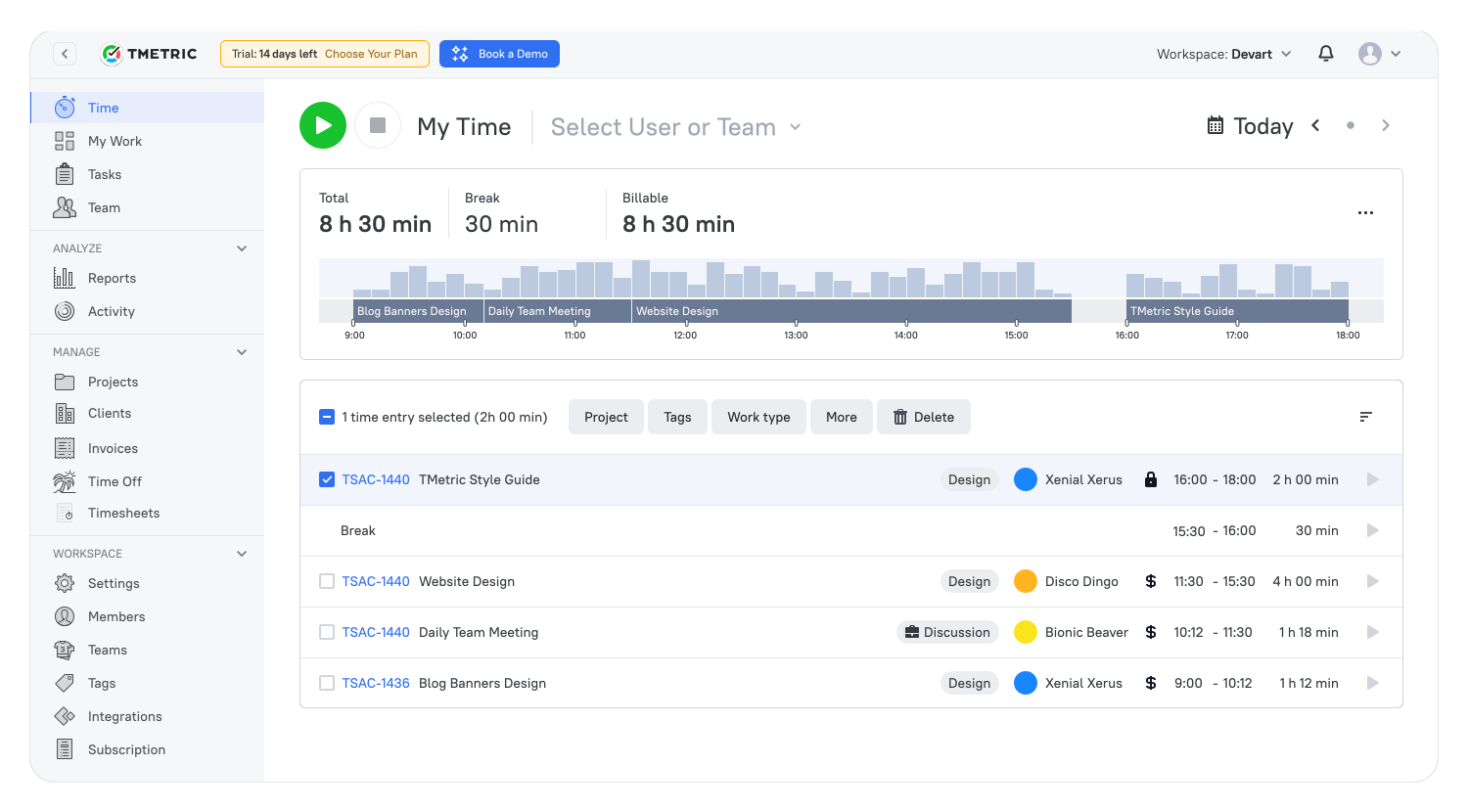The image size is (1468, 812).
Task: Open the Select User or Team dropdown
Action: coord(675,127)
